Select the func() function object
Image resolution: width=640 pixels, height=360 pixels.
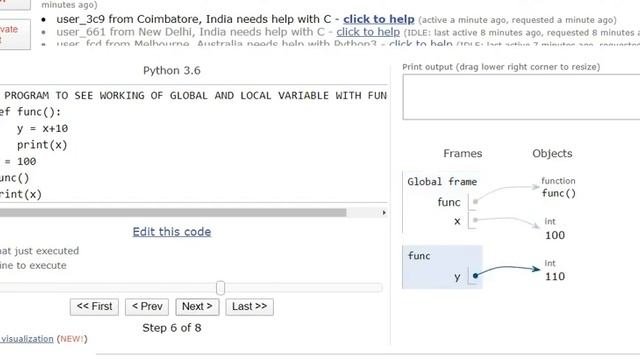[558, 193]
